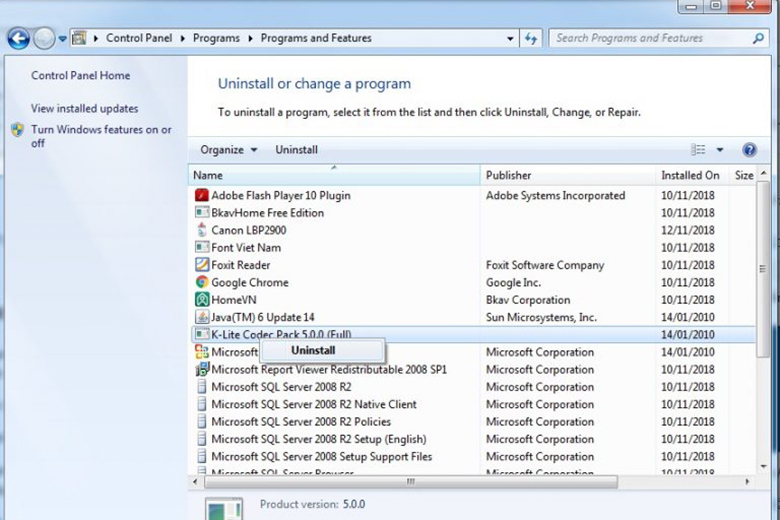
Task: Select the Canon LBP2900 icon
Action: [x=202, y=230]
